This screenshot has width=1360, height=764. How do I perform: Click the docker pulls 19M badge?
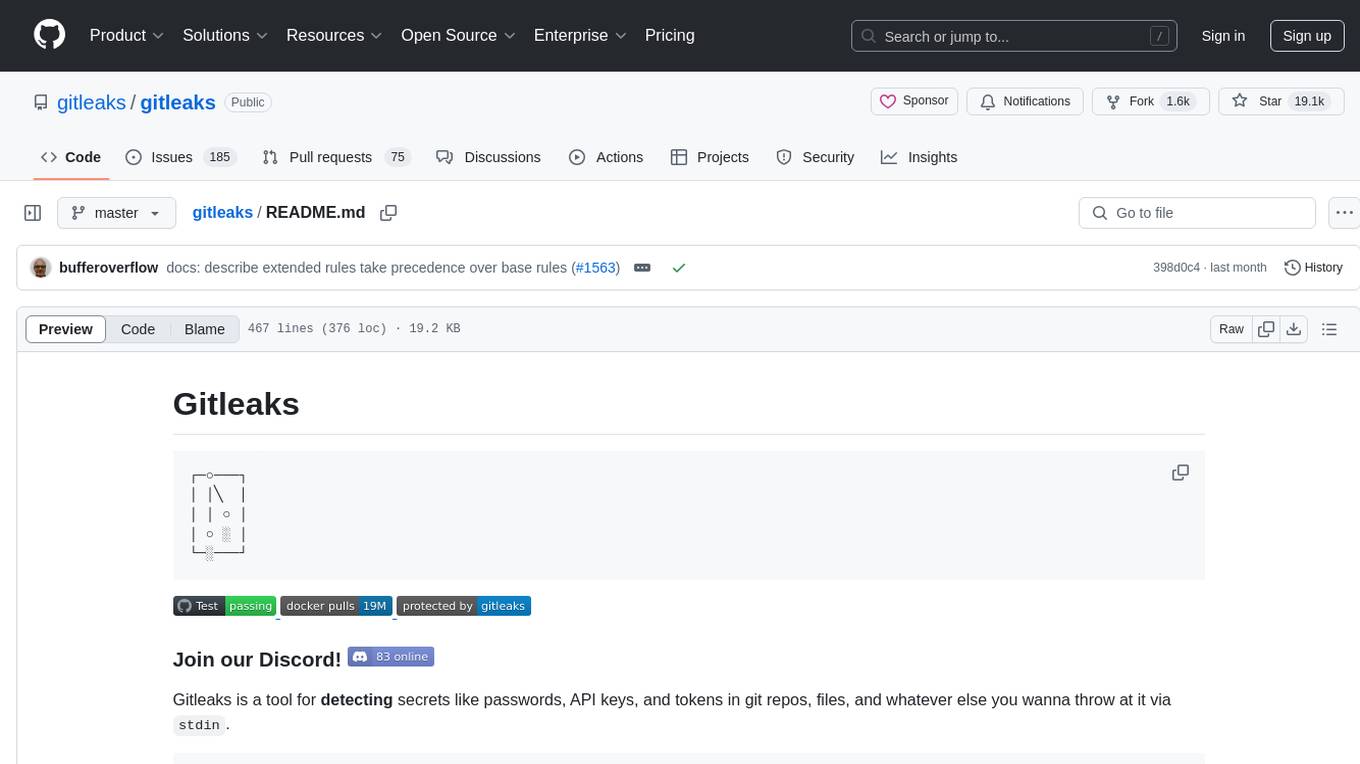(336, 606)
